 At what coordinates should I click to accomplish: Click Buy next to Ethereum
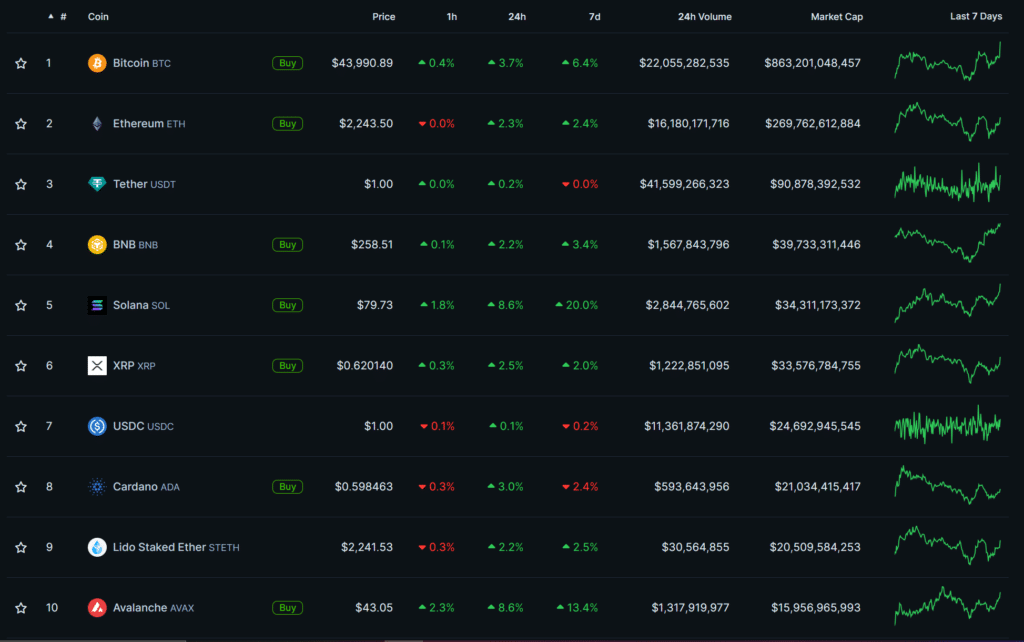(287, 123)
